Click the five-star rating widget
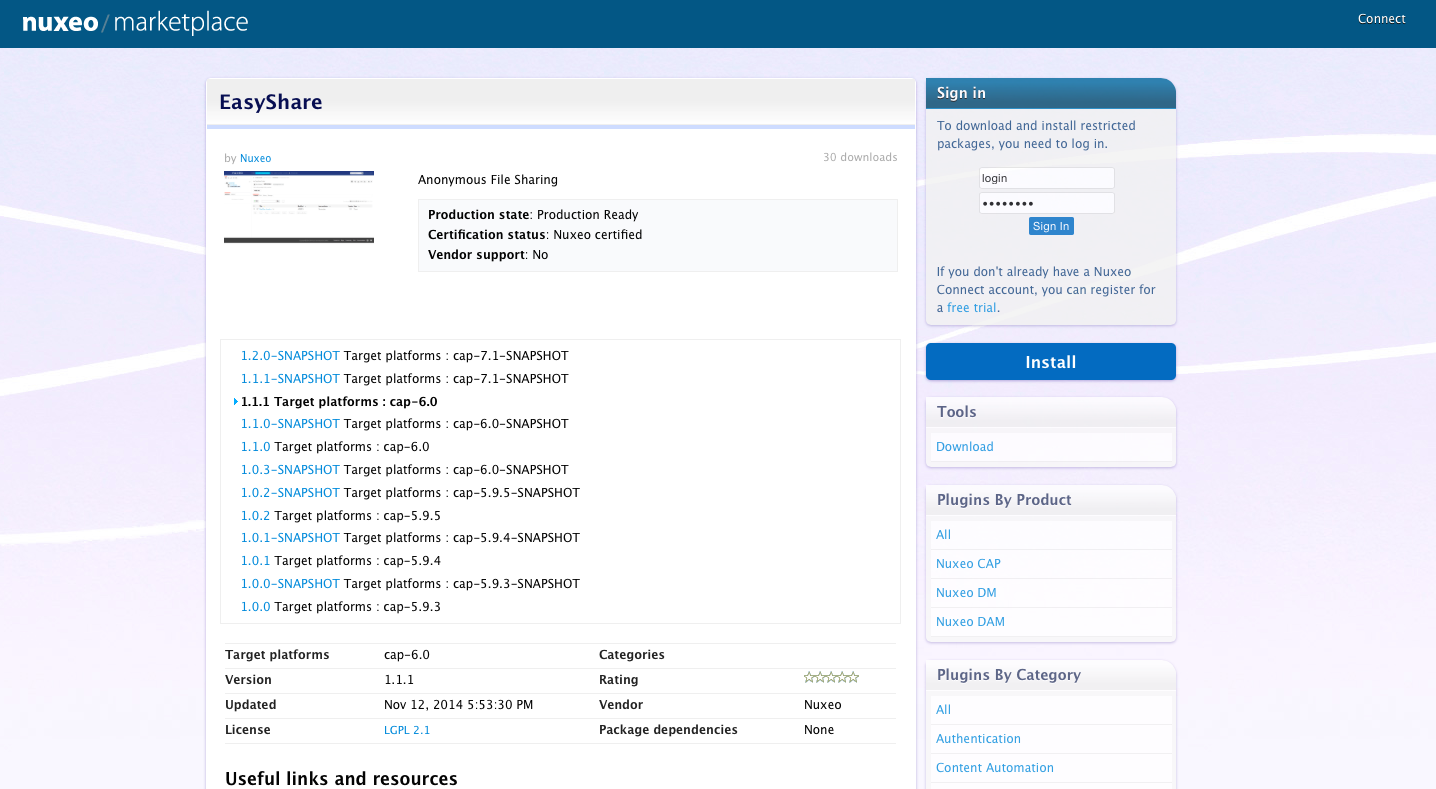 [831, 678]
